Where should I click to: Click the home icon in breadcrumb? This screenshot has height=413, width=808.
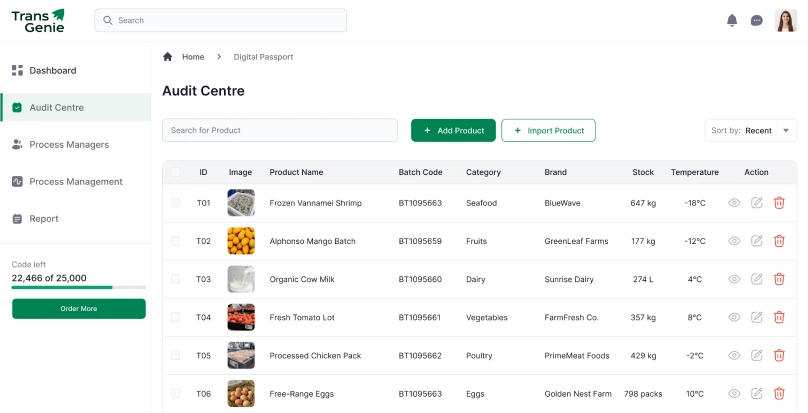click(167, 57)
